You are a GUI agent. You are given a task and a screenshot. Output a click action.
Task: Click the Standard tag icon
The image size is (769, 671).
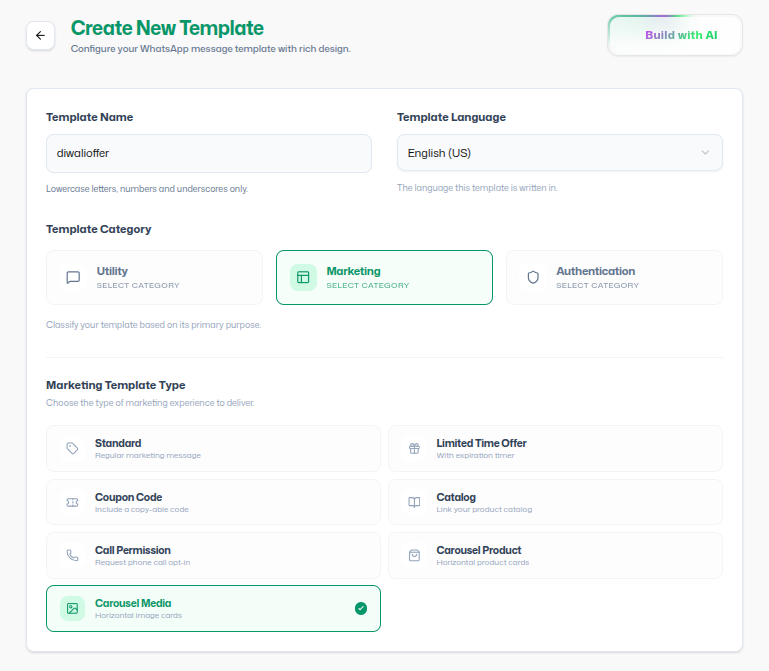tap(72, 448)
